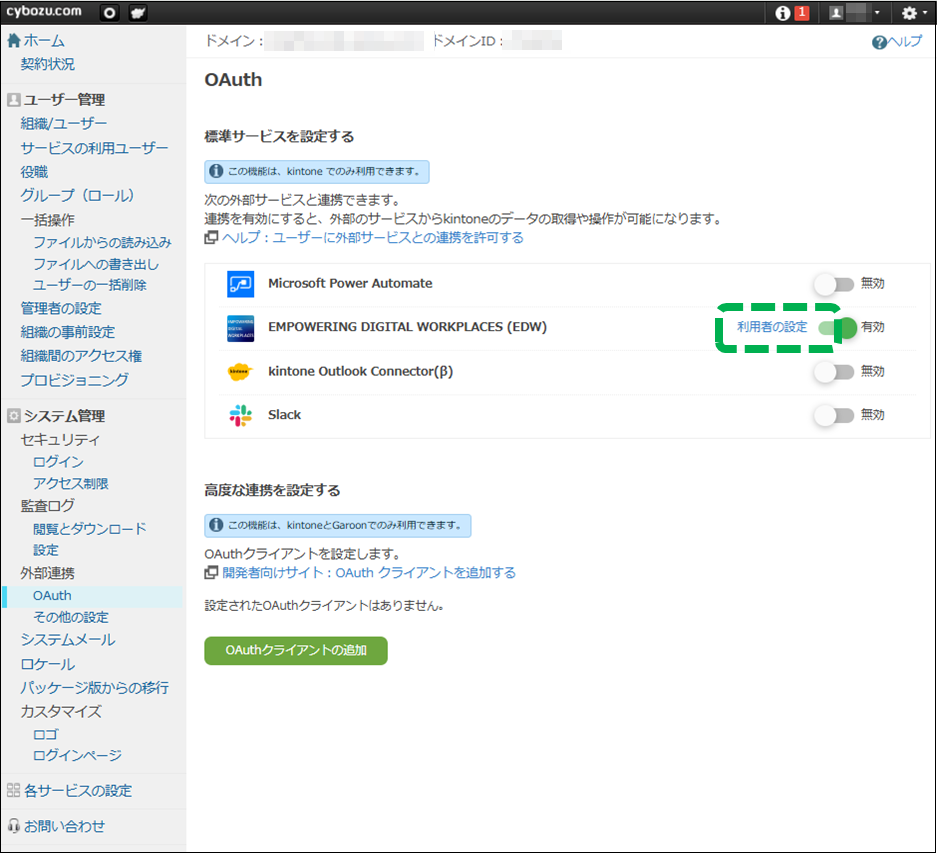This screenshot has width=937, height=853.
Task: Click the circular app icon beside cybozu.com
Action: point(109,13)
